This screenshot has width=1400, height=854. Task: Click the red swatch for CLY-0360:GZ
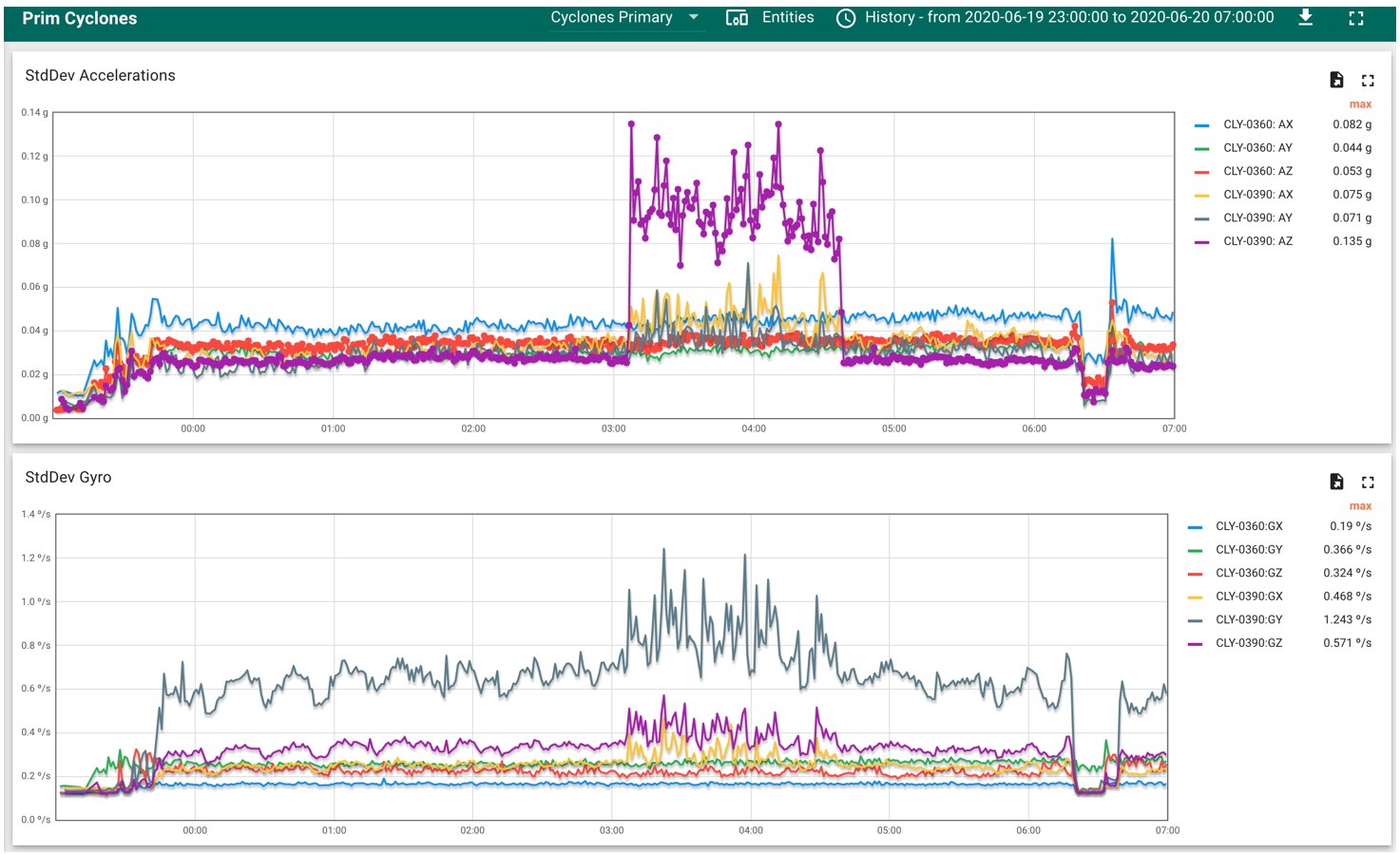(x=1195, y=574)
